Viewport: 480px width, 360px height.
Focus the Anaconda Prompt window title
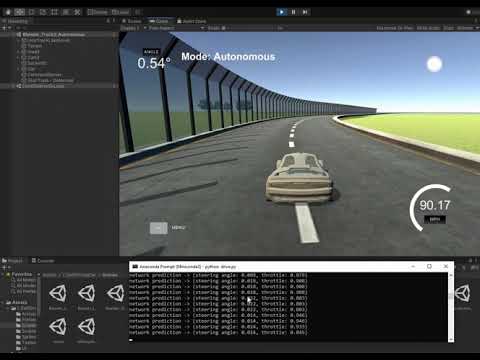coord(188,266)
